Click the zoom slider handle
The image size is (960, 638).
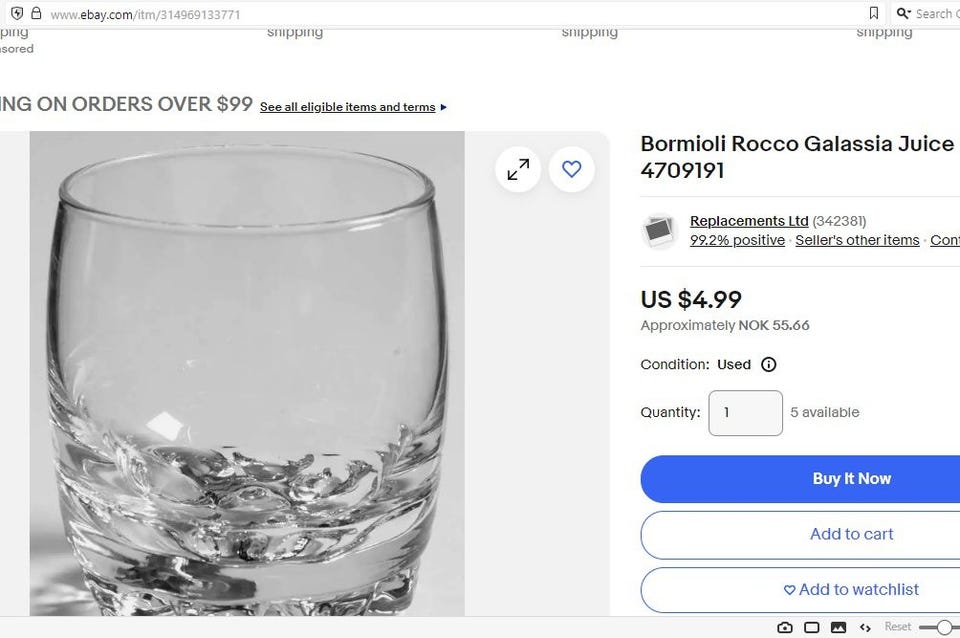[943, 627]
